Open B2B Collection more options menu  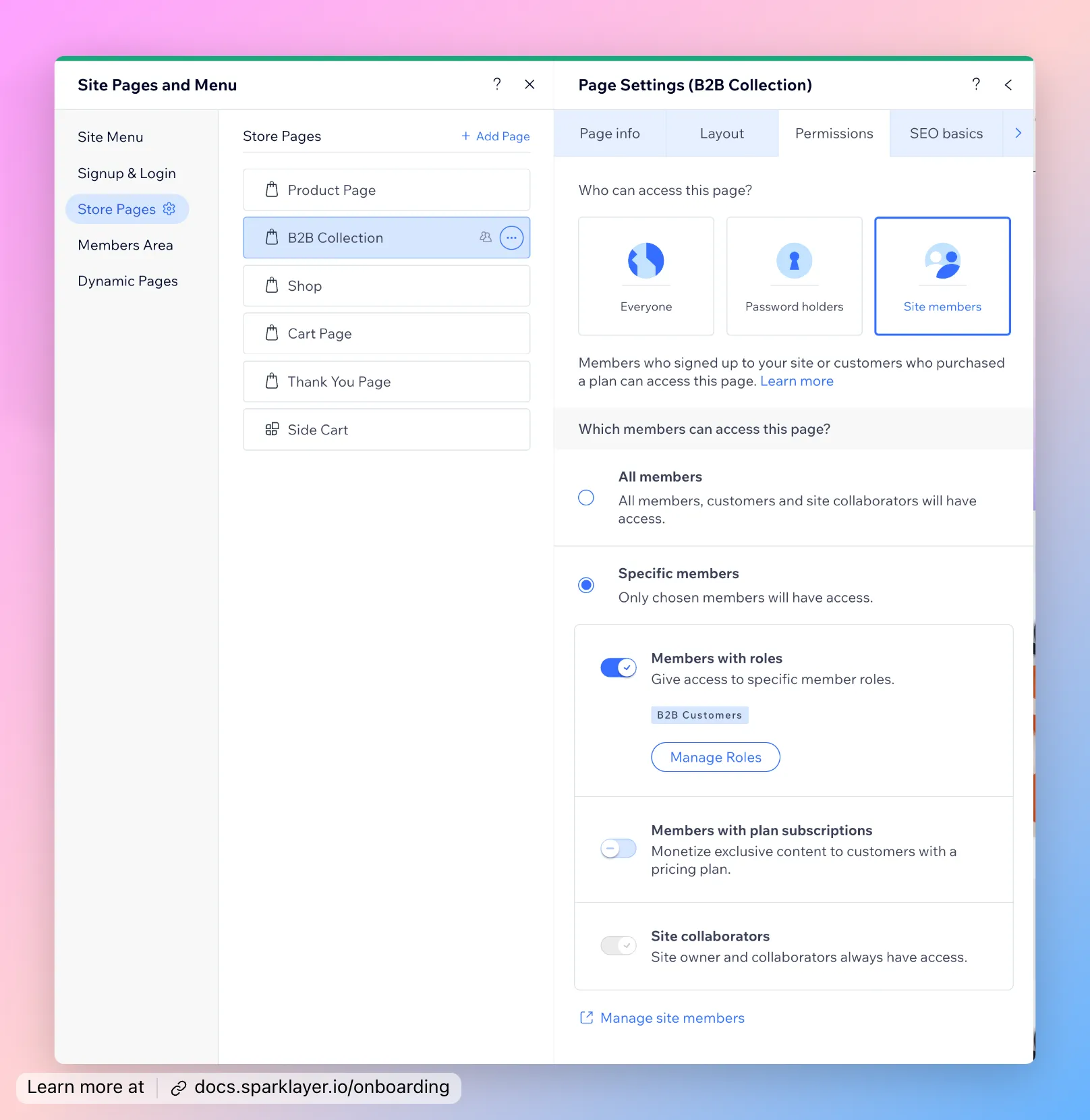[511, 237]
